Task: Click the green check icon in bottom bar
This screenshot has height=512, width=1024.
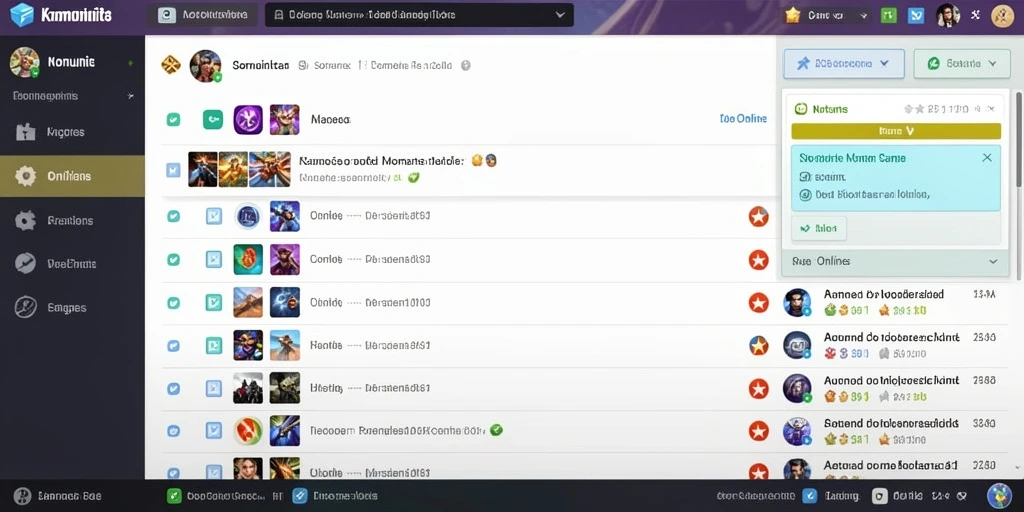Action: tap(174, 496)
